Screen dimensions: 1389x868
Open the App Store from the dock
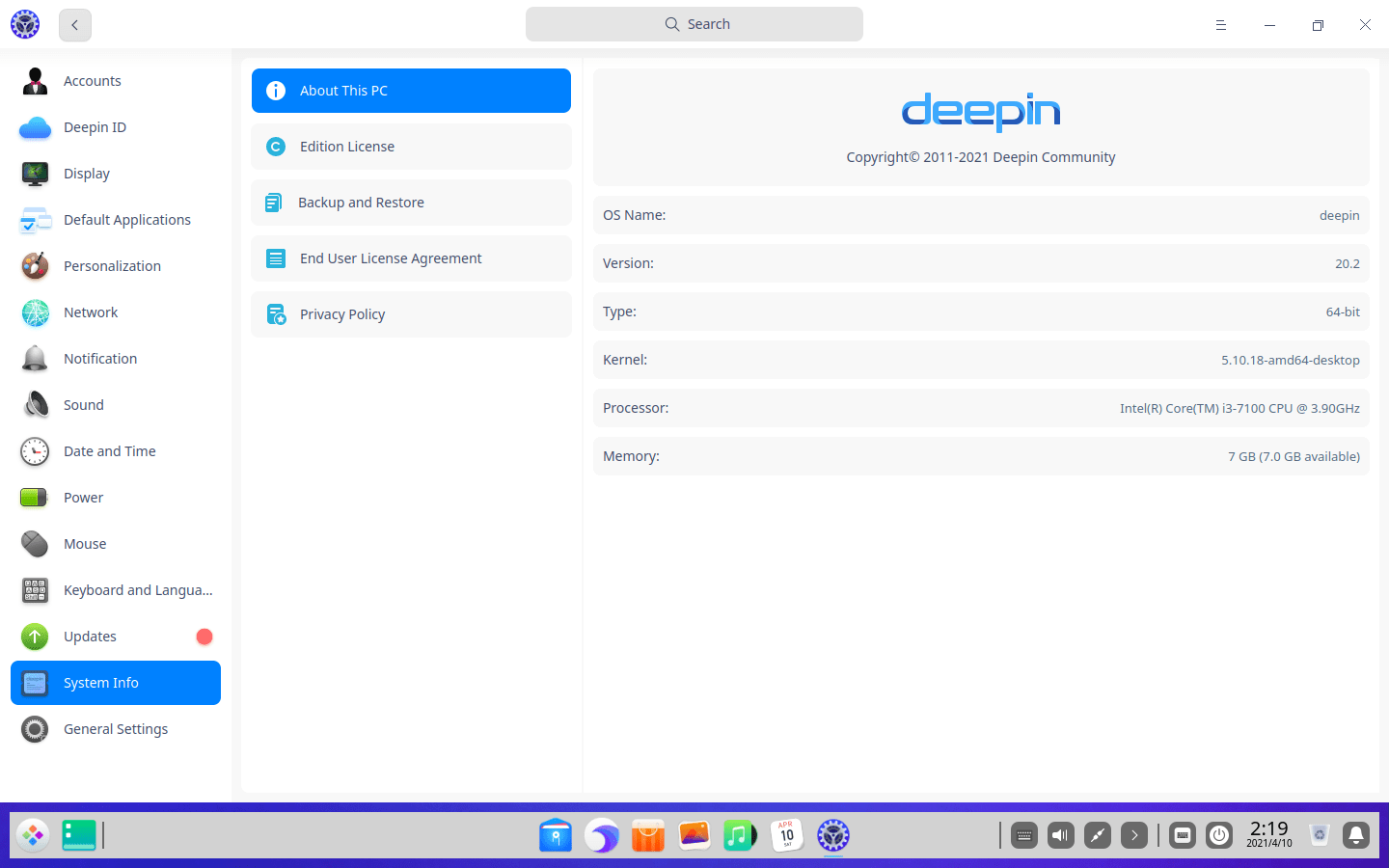(x=647, y=835)
